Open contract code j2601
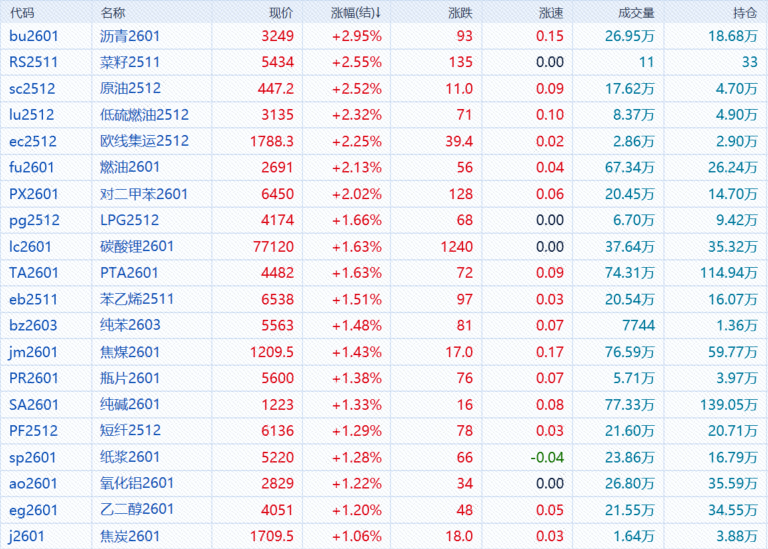This screenshot has width=768, height=549. 26,536
